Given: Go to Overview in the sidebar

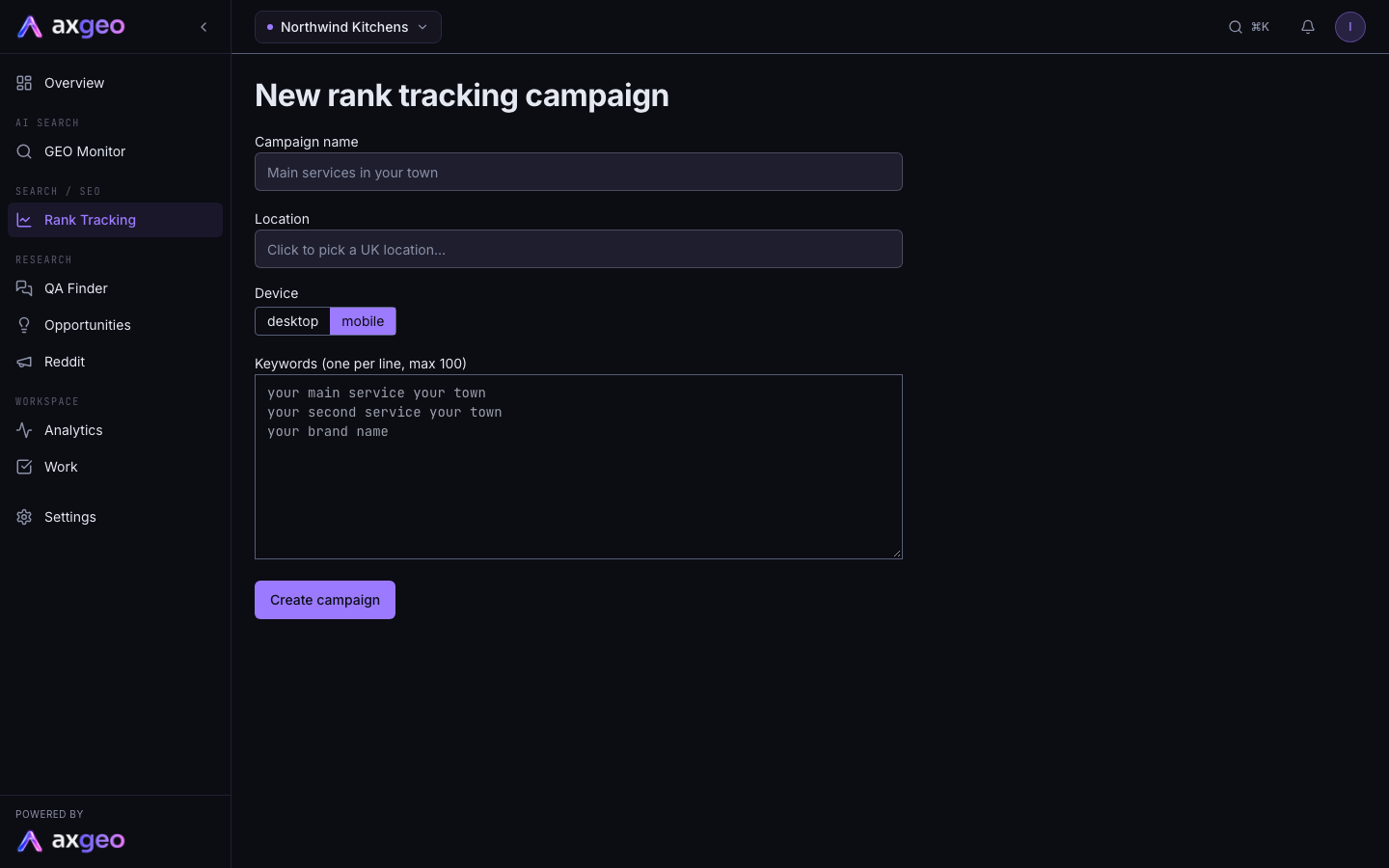Looking at the screenshot, I should tap(115, 83).
